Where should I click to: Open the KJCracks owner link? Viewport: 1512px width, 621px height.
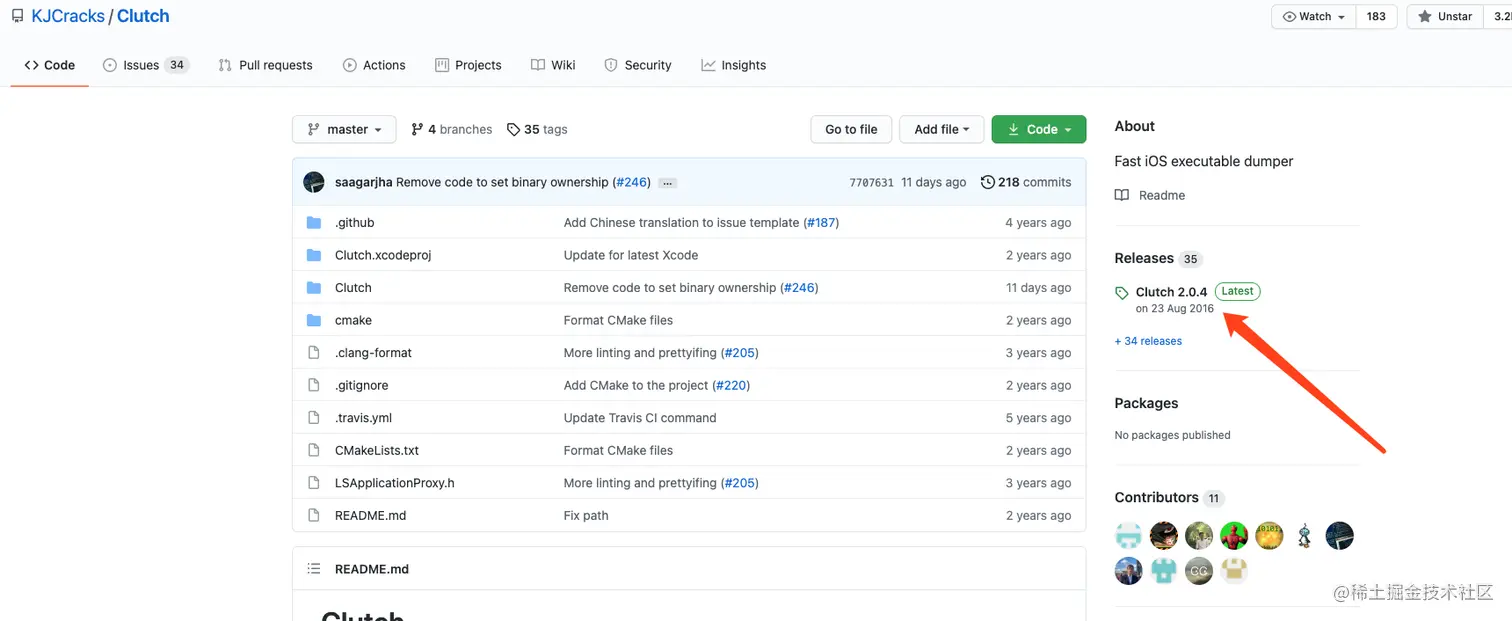point(68,16)
